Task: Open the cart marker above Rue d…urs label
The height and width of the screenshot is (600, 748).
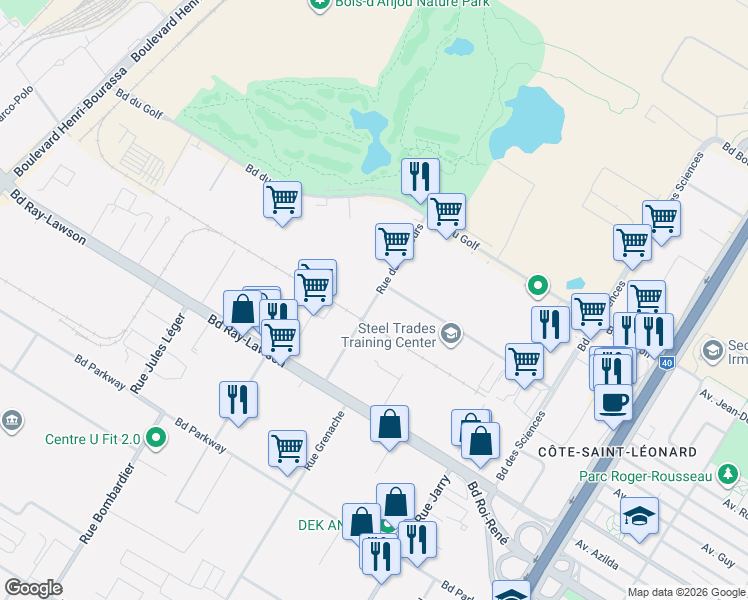Action: (395, 242)
